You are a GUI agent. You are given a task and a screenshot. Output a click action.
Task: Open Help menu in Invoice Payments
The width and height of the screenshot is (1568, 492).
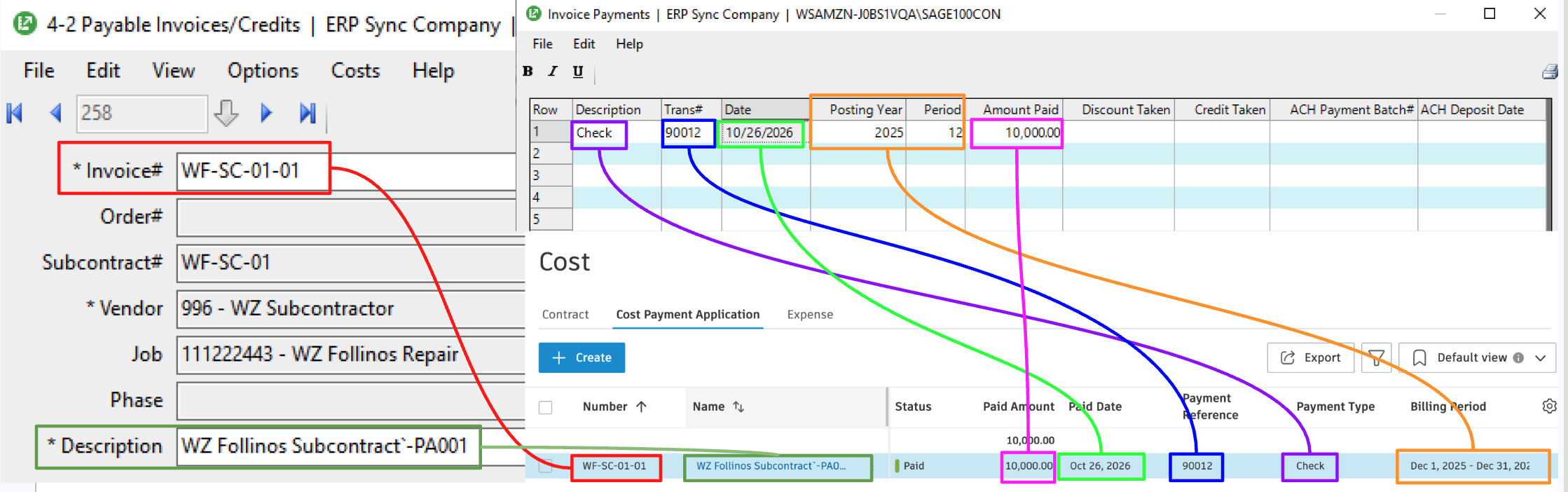click(x=629, y=43)
